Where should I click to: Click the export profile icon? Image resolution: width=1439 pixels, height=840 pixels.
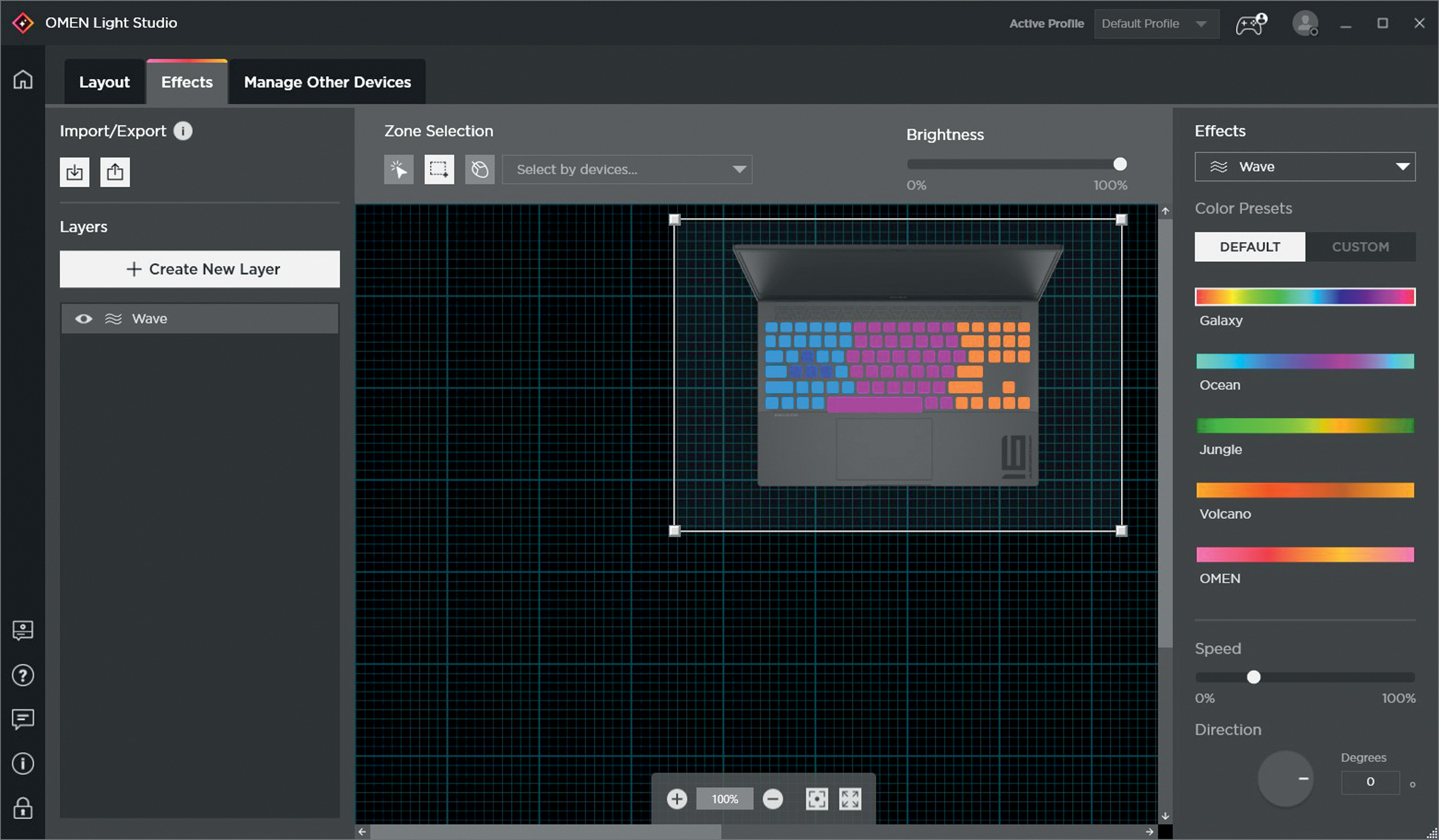point(115,172)
